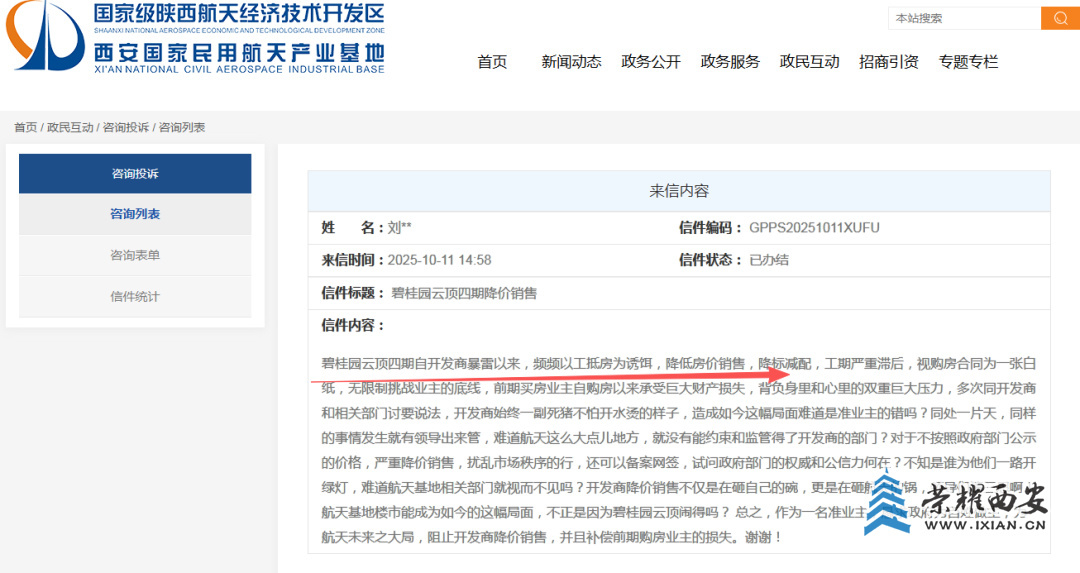
Task: Type in the 本站搜索 search field
Action: (963, 18)
